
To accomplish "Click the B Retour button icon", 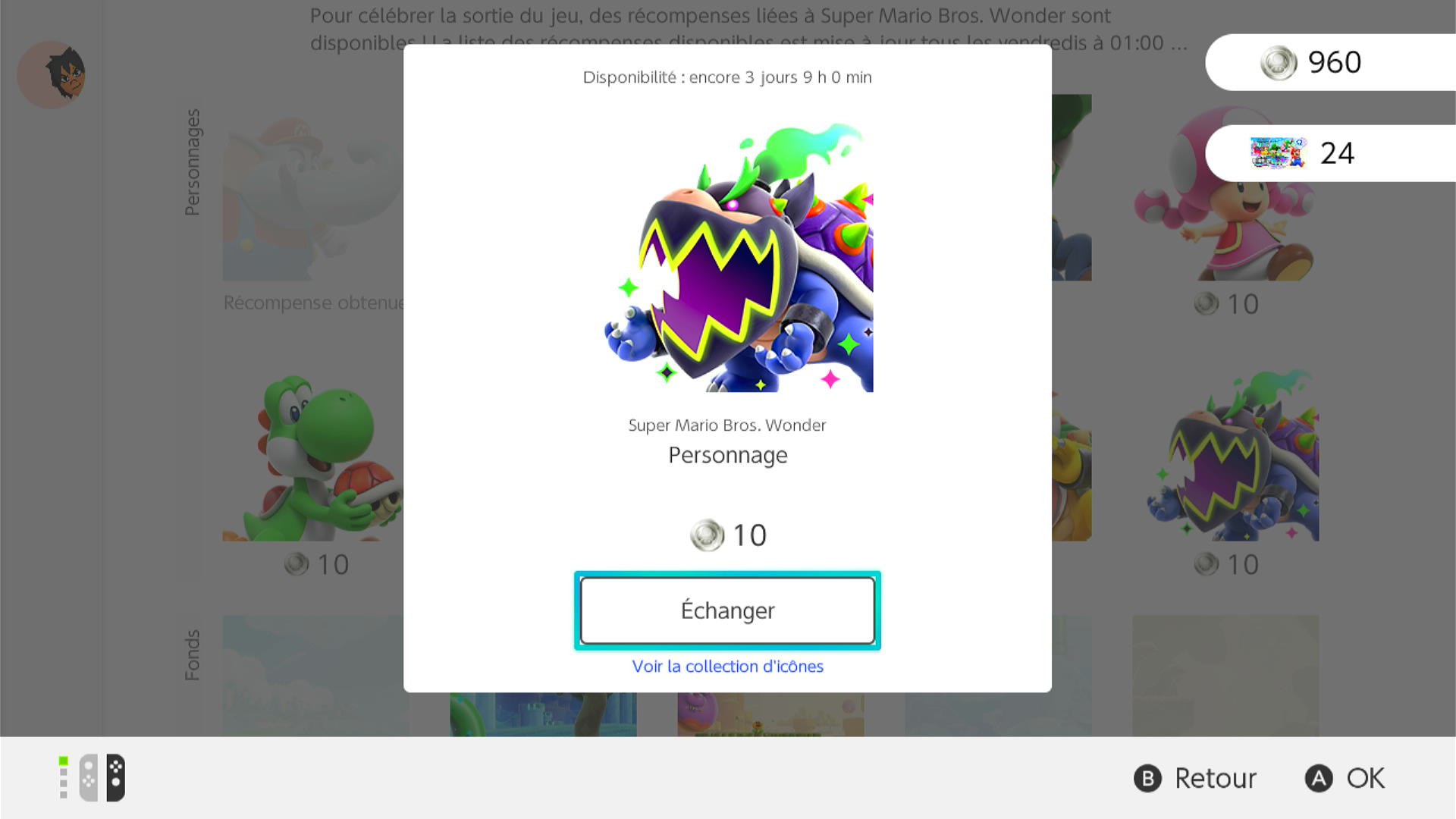I will 1147,778.
